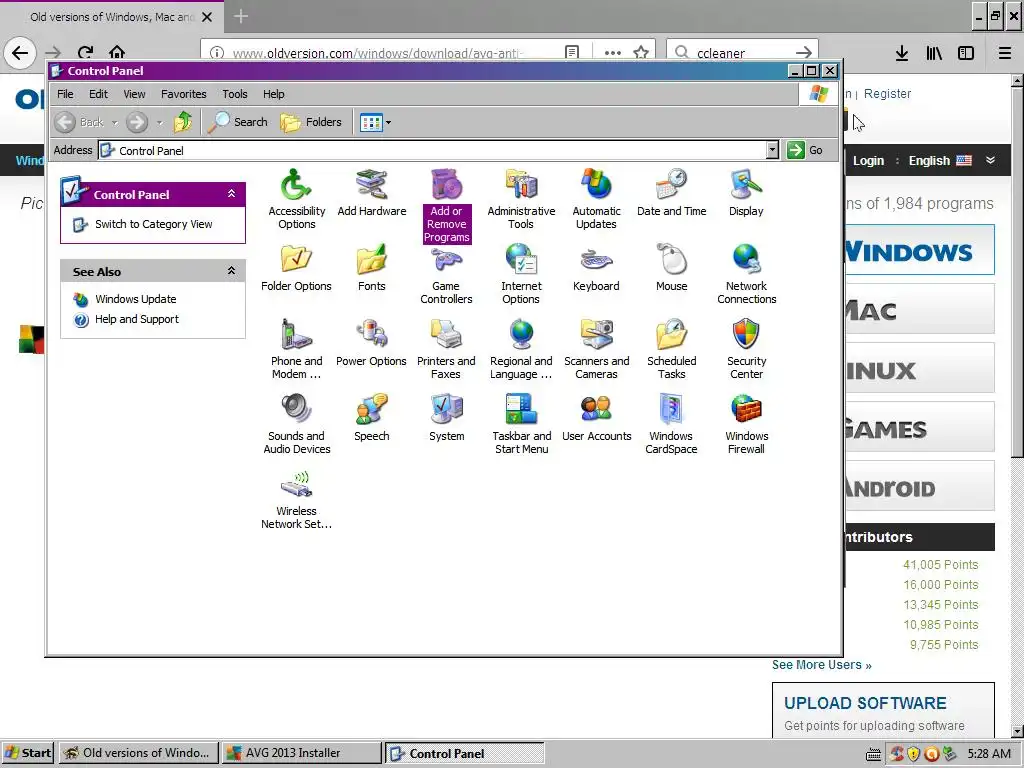This screenshot has width=1024, height=768.
Task: Open Accessibility Options applet
Action: (296, 199)
